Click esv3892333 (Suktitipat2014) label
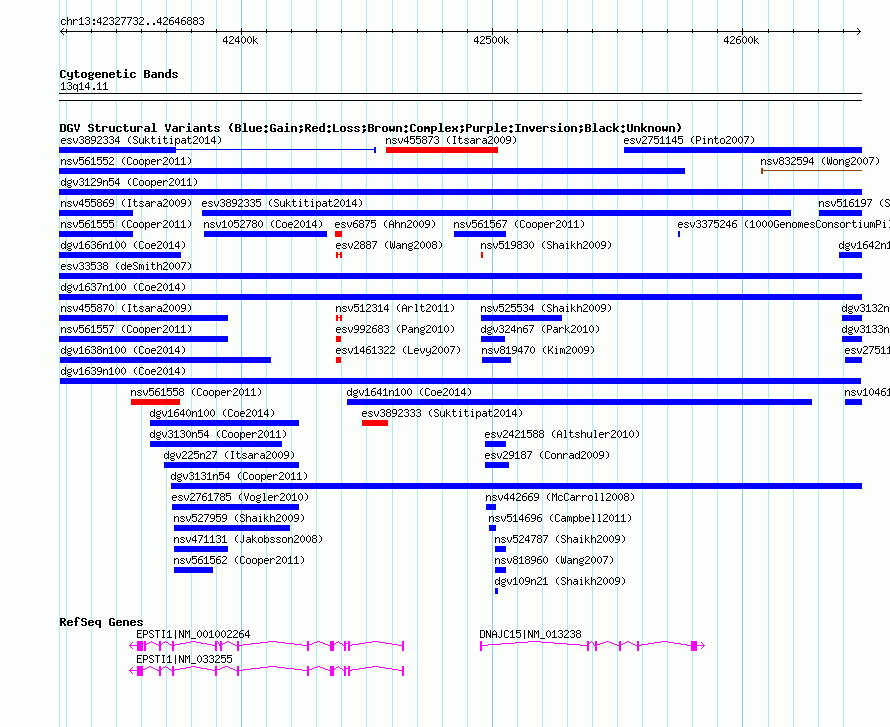Image resolution: width=890 pixels, height=727 pixels. click(442, 413)
